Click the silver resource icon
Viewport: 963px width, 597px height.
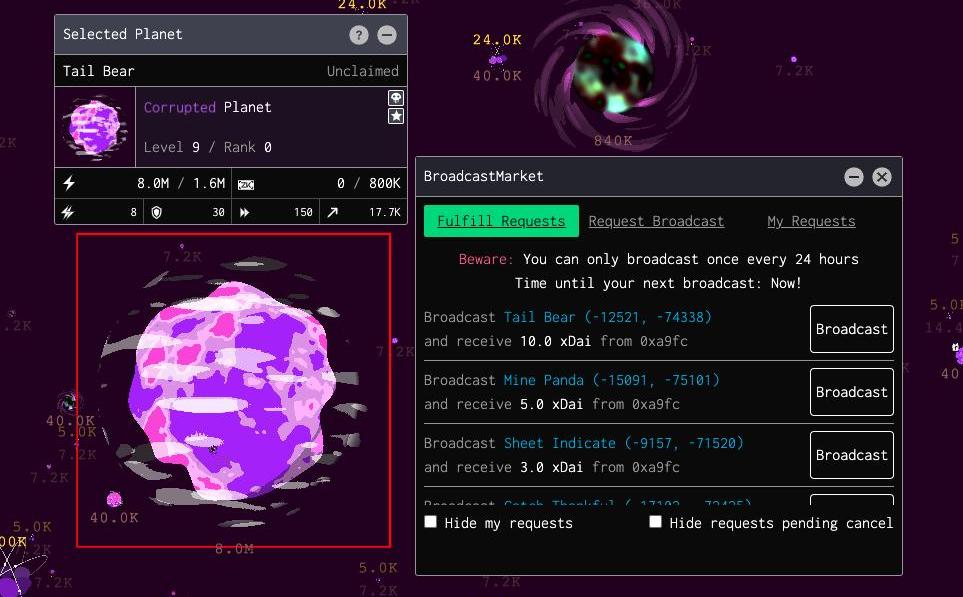click(246, 184)
